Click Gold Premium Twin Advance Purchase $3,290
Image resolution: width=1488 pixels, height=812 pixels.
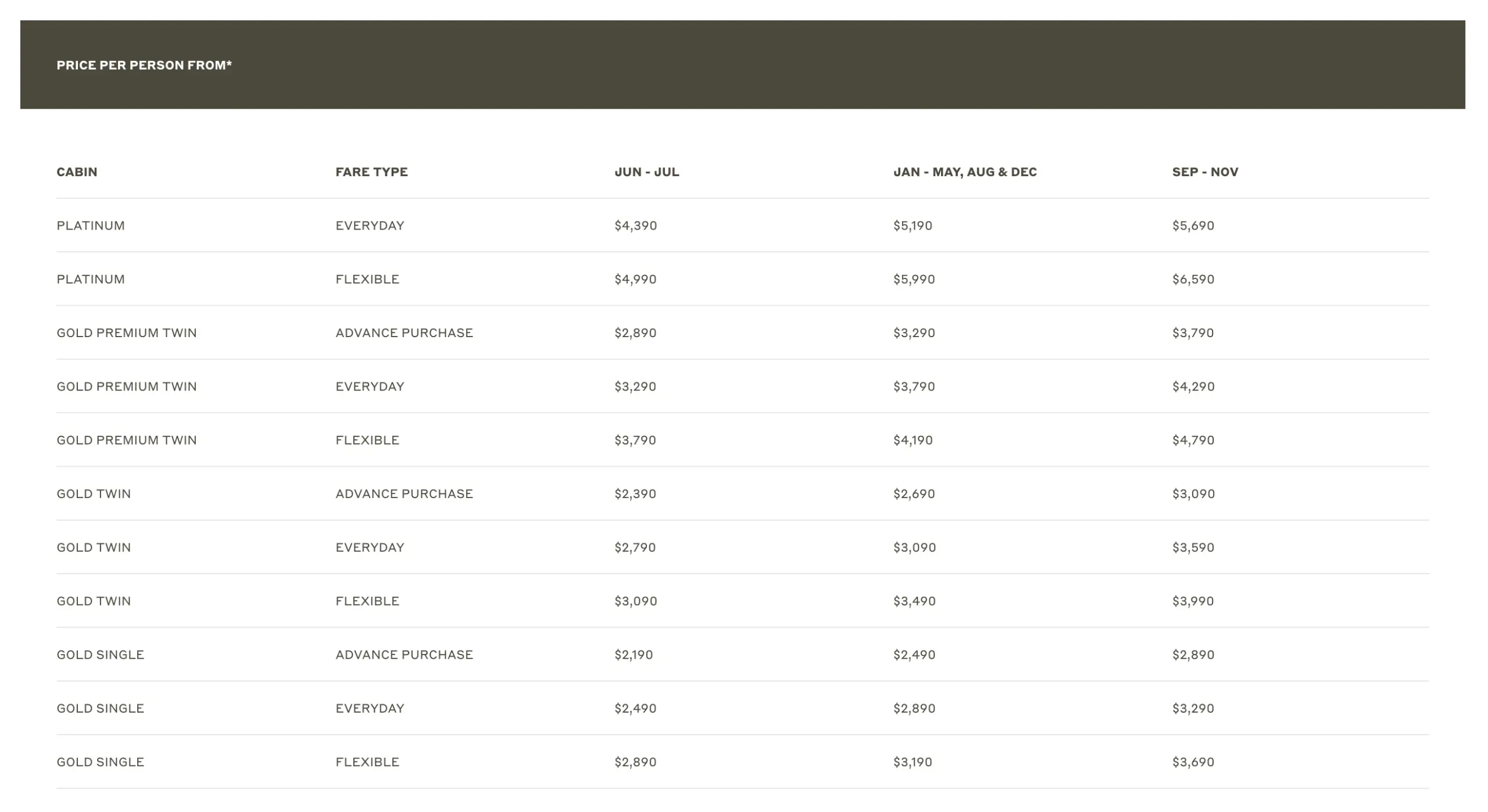pyautogui.click(x=914, y=333)
